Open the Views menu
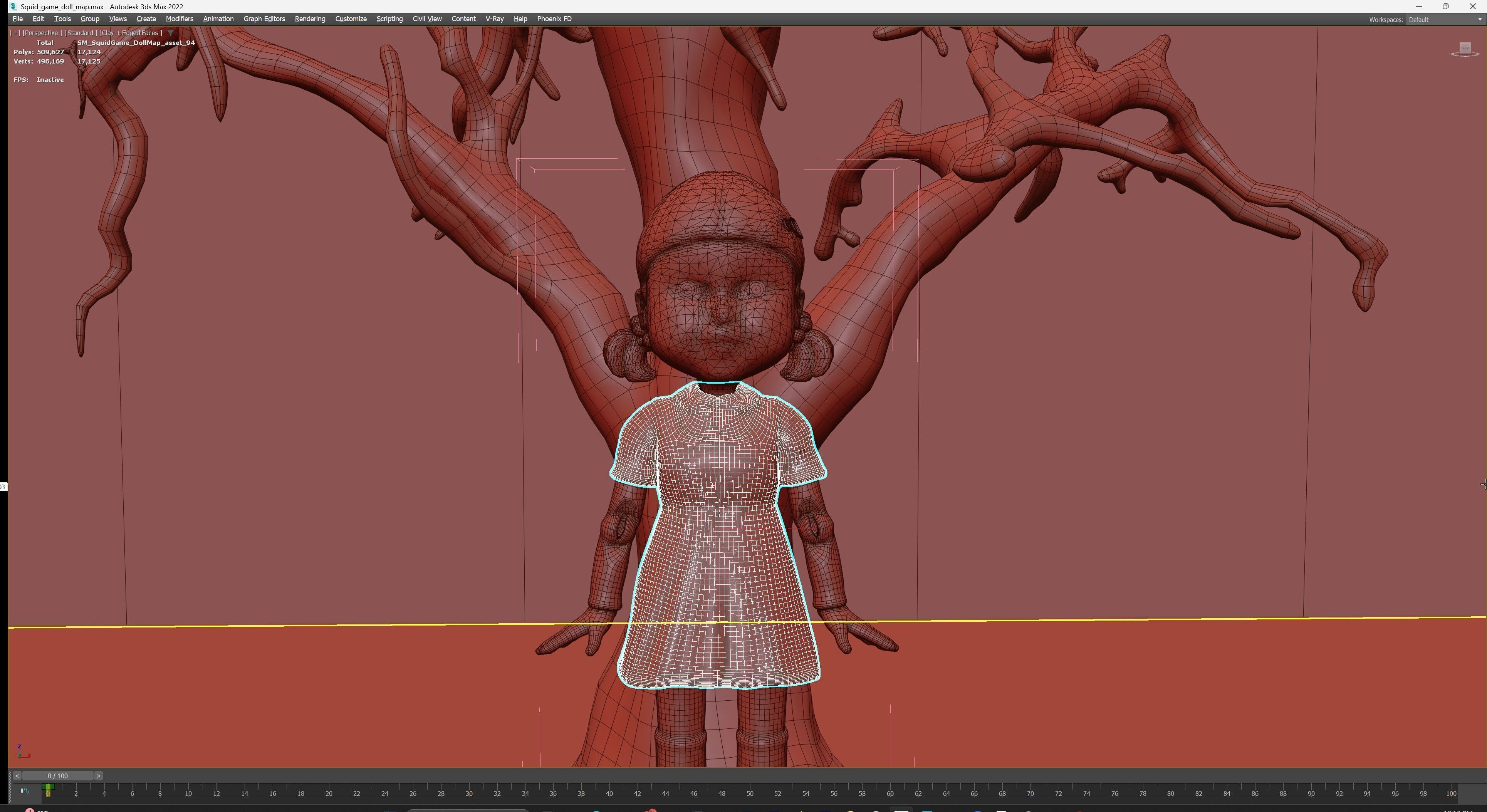 pyautogui.click(x=118, y=19)
